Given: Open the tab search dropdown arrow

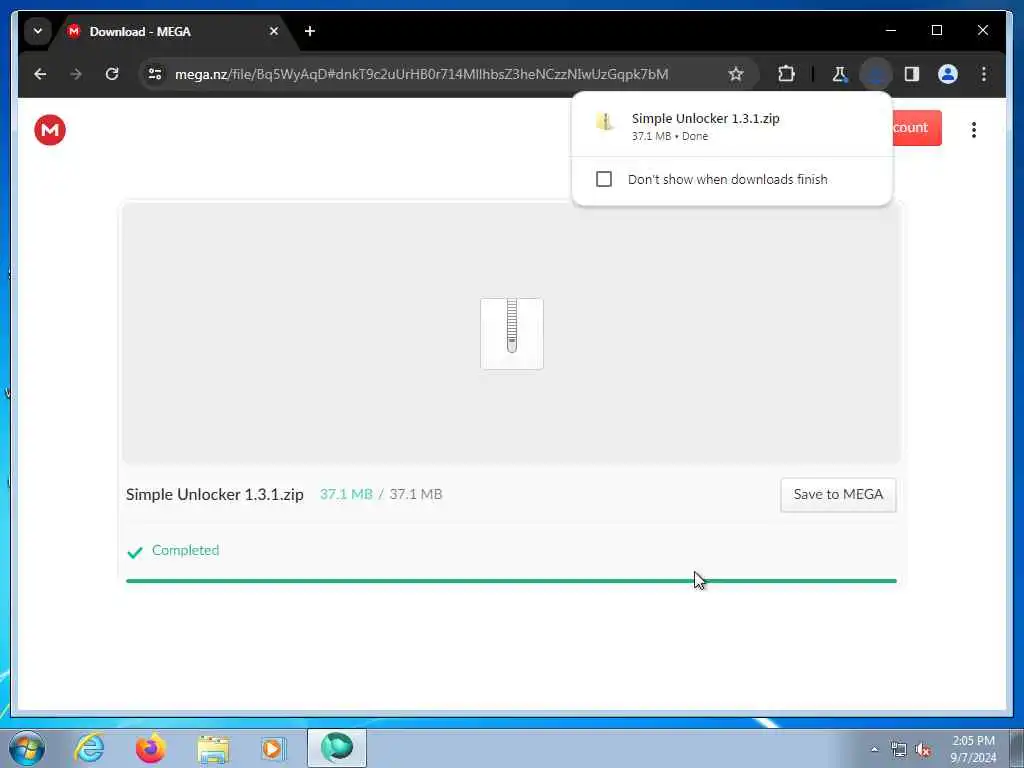Looking at the screenshot, I should point(38,31).
